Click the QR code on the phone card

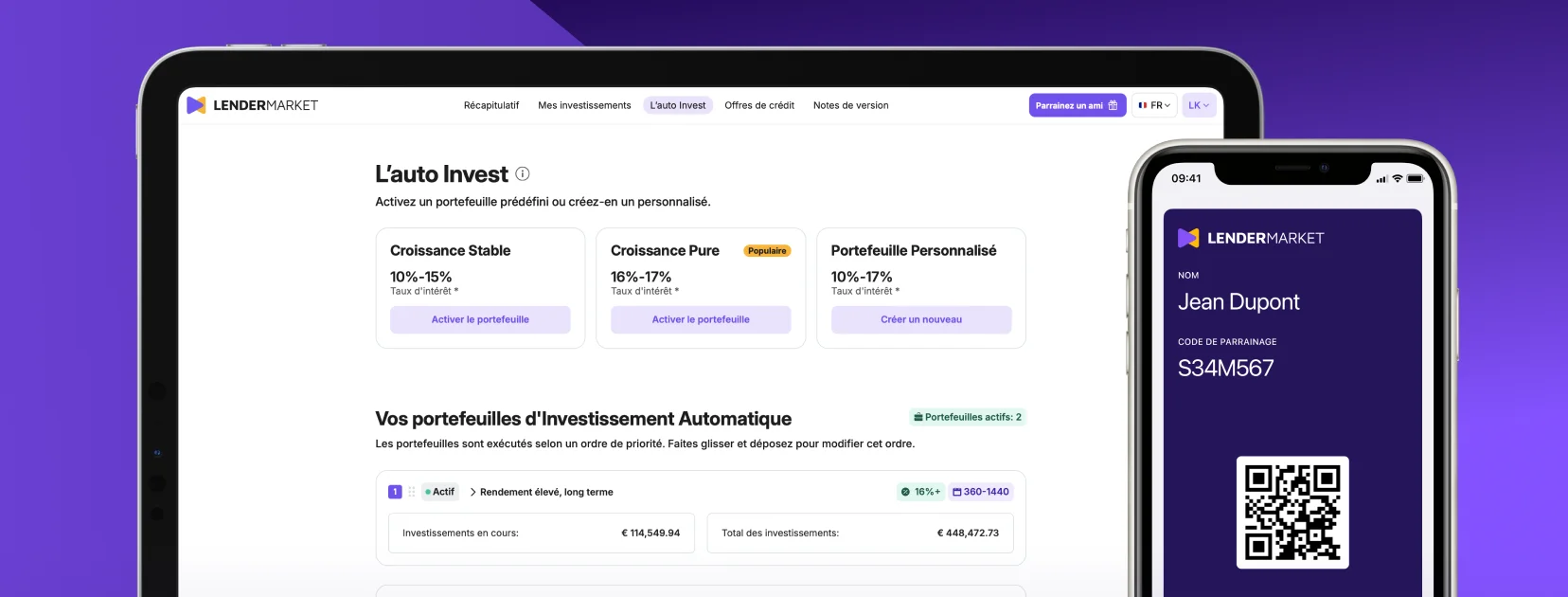1292,513
